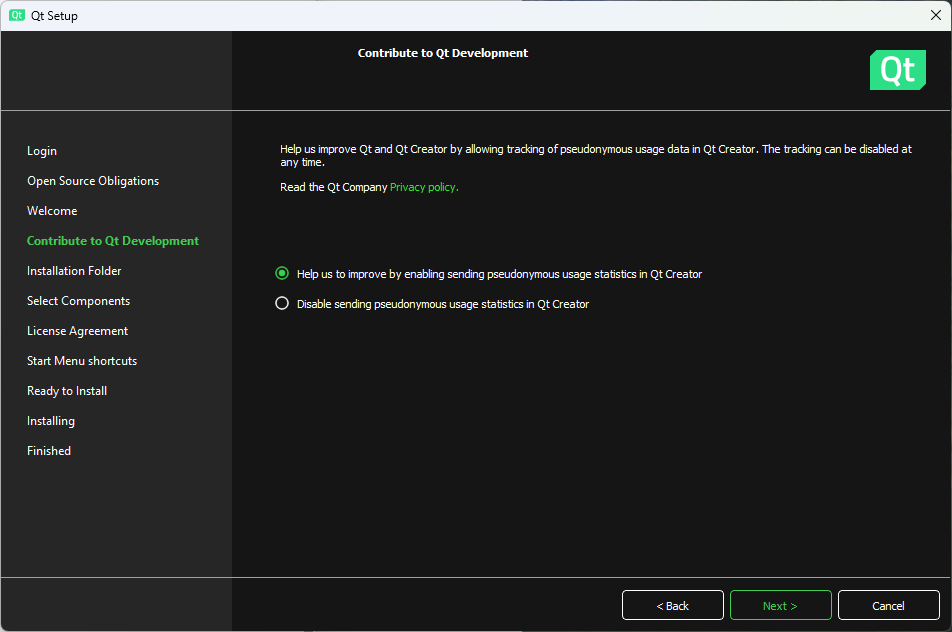Click the Next button
Screen dimensions: 952x632
click(x=780, y=605)
